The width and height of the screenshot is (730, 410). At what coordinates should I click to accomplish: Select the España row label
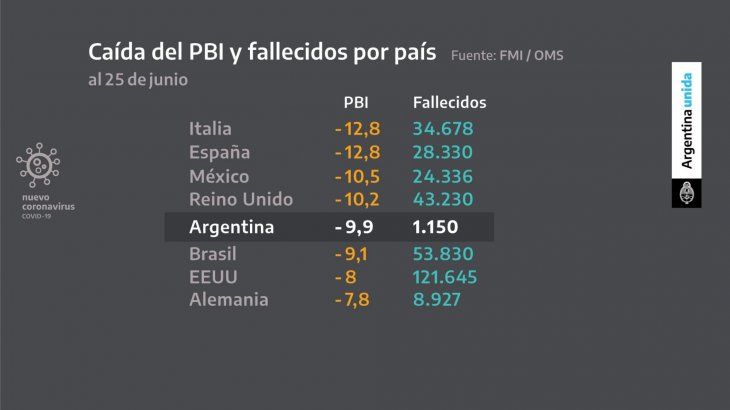click(x=219, y=153)
